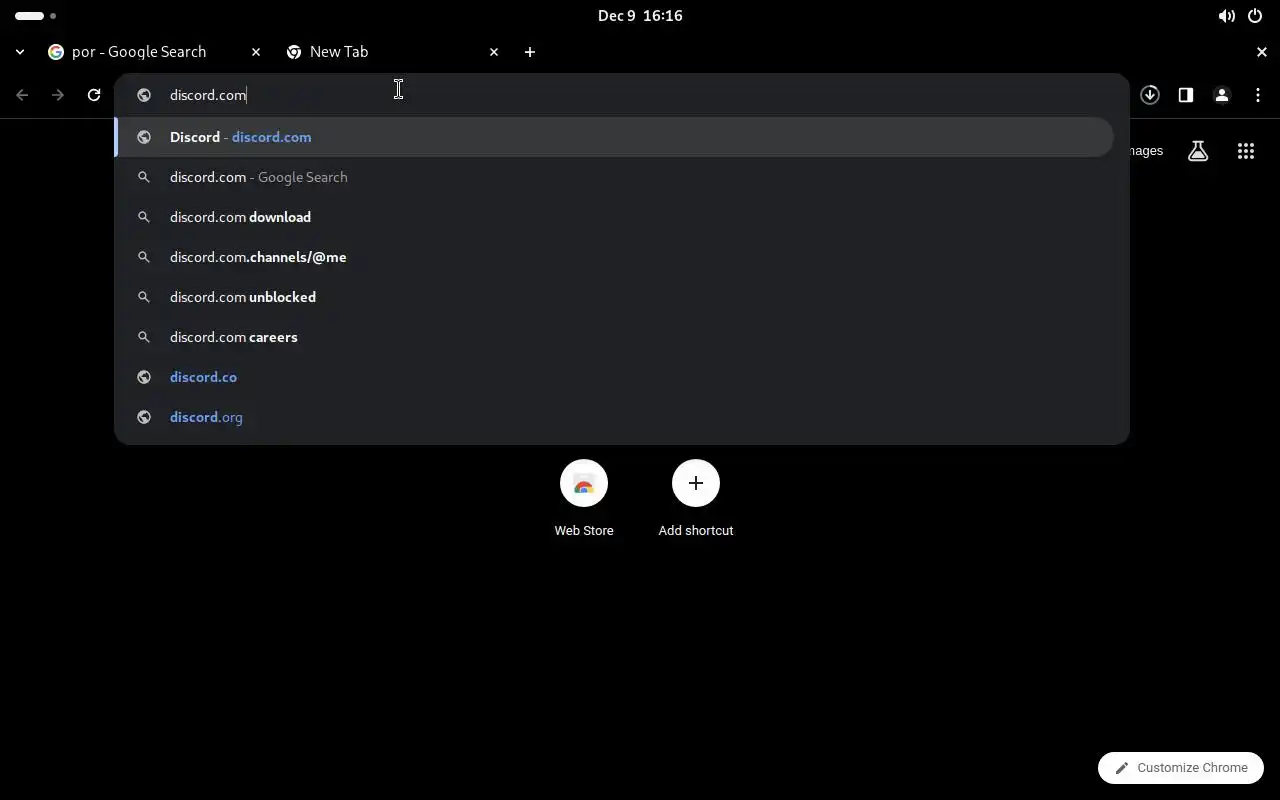The height and width of the screenshot is (800, 1280).
Task: Select the 'Discord - discord.com' suggestion
Action: (614, 137)
